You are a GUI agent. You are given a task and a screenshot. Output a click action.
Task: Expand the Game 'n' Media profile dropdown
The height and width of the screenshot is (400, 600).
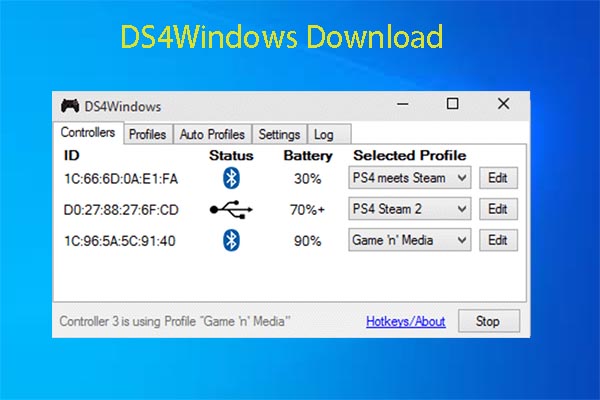pyautogui.click(x=409, y=240)
